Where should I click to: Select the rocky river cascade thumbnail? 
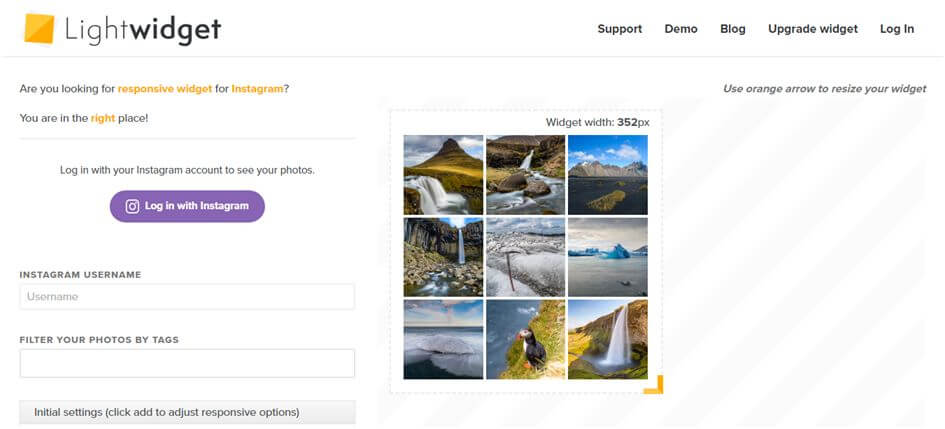525,175
